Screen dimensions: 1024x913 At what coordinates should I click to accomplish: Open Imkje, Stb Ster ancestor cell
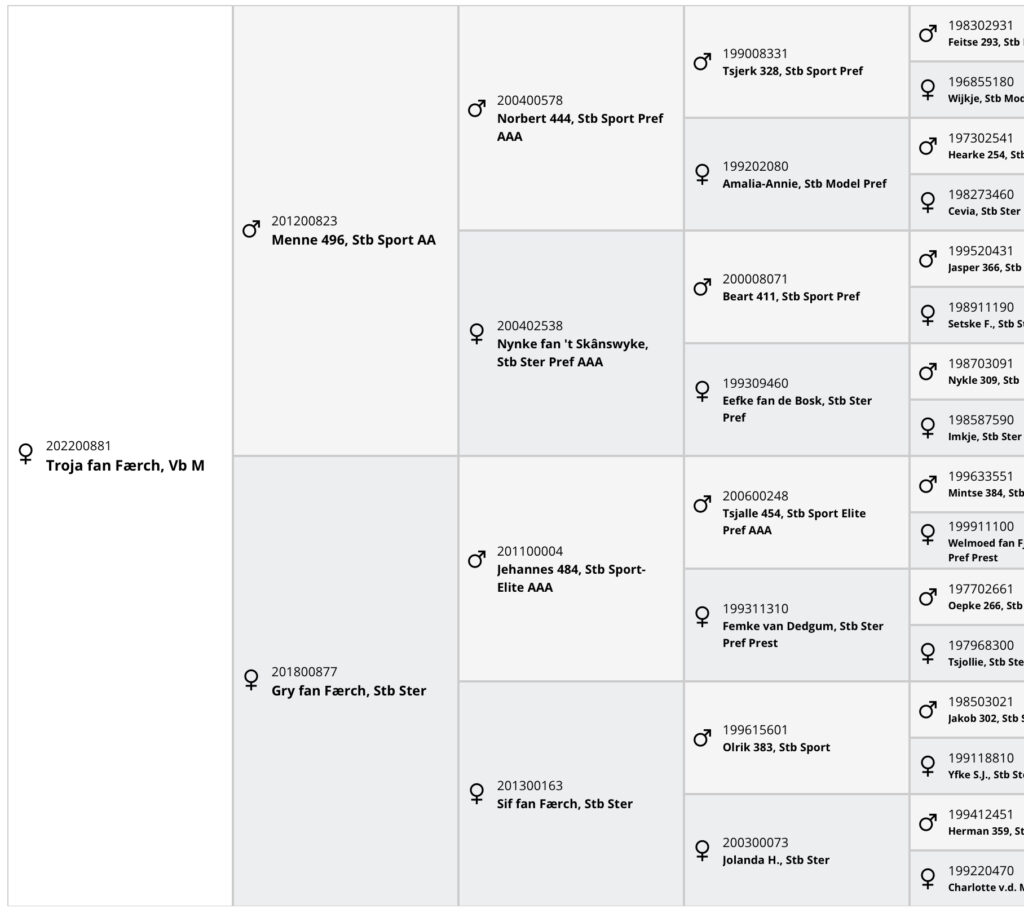[x=967, y=428]
